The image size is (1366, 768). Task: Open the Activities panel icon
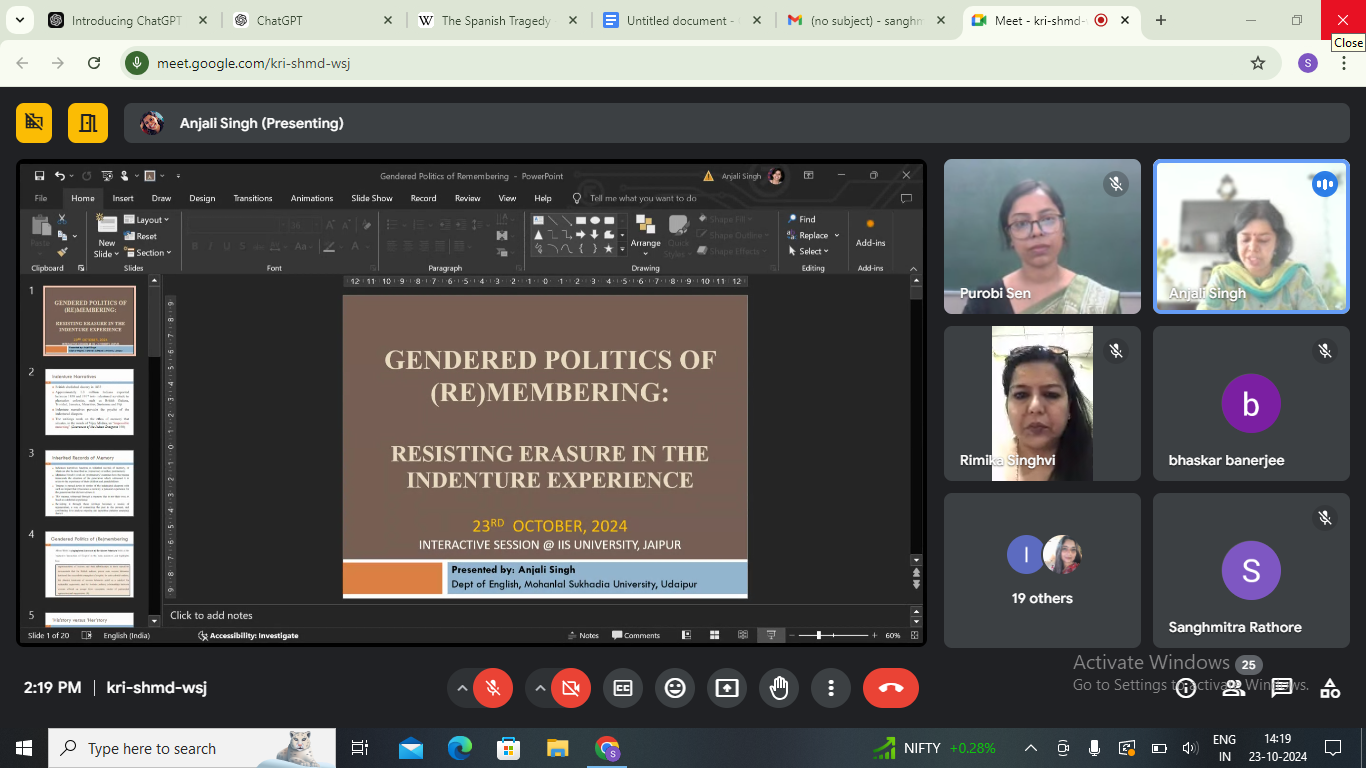(x=1329, y=688)
